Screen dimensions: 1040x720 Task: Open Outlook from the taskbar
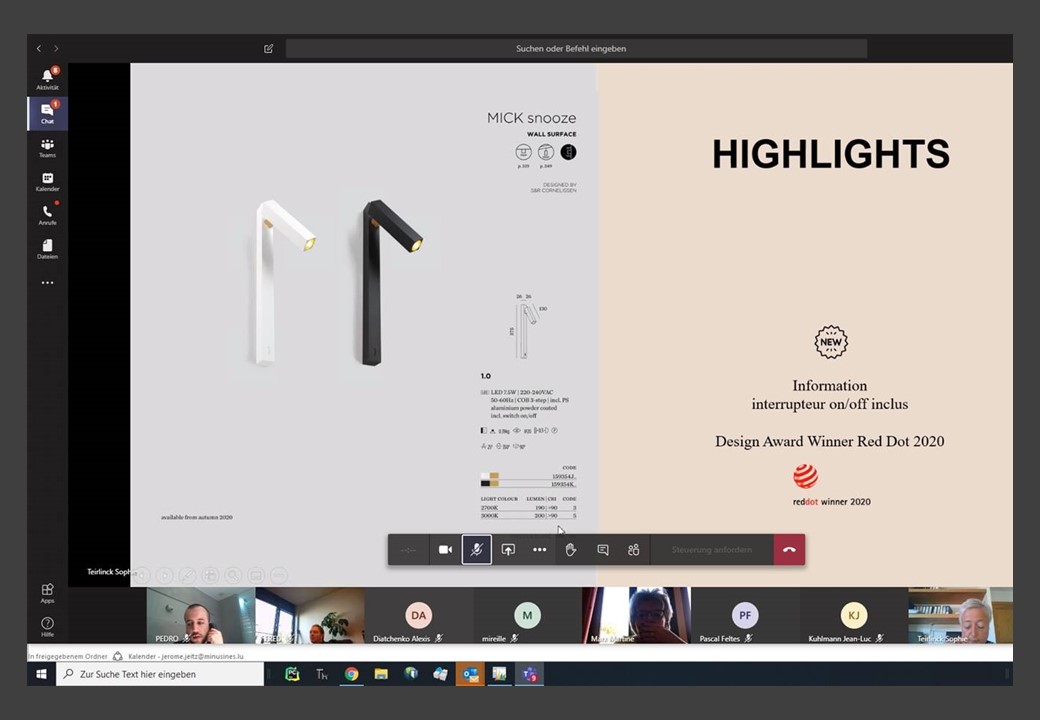[470, 674]
